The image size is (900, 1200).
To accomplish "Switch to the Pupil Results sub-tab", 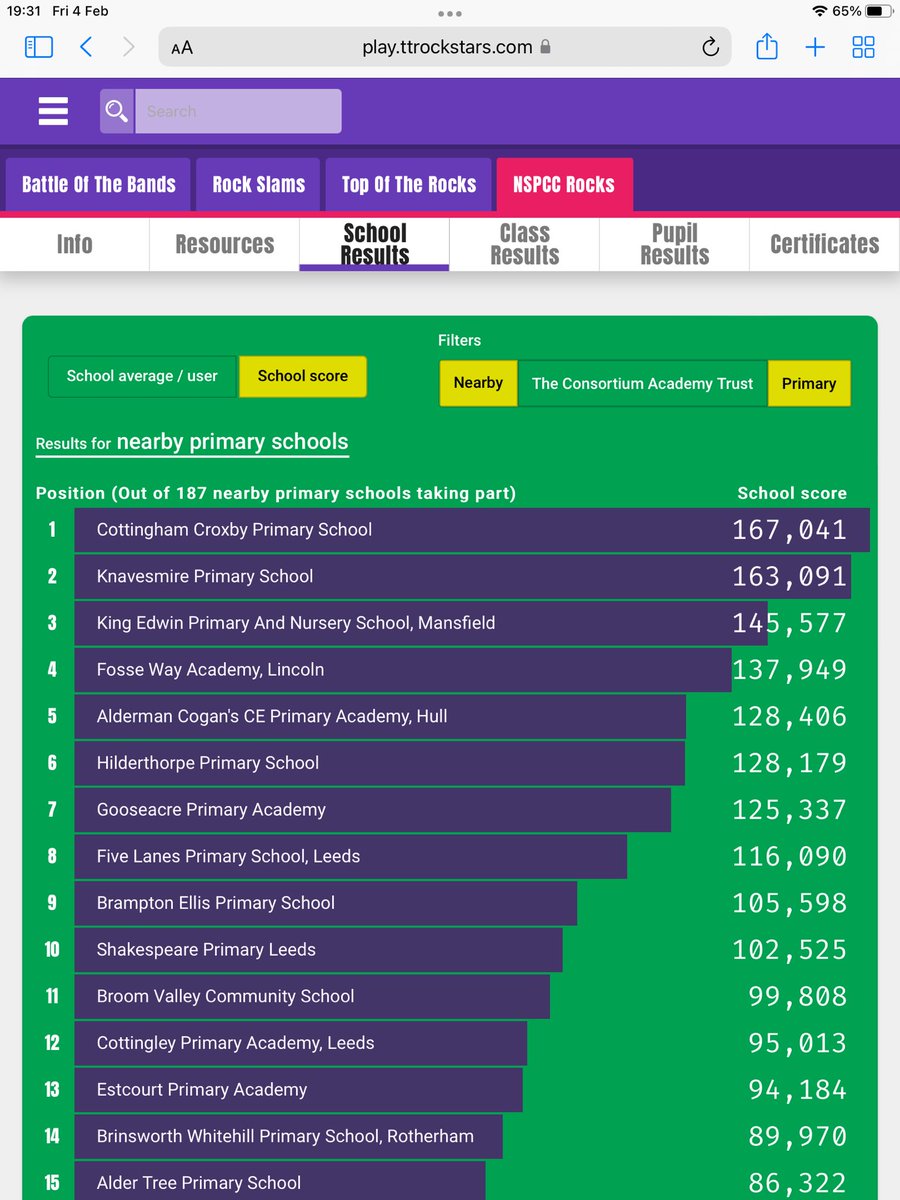I will (674, 245).
